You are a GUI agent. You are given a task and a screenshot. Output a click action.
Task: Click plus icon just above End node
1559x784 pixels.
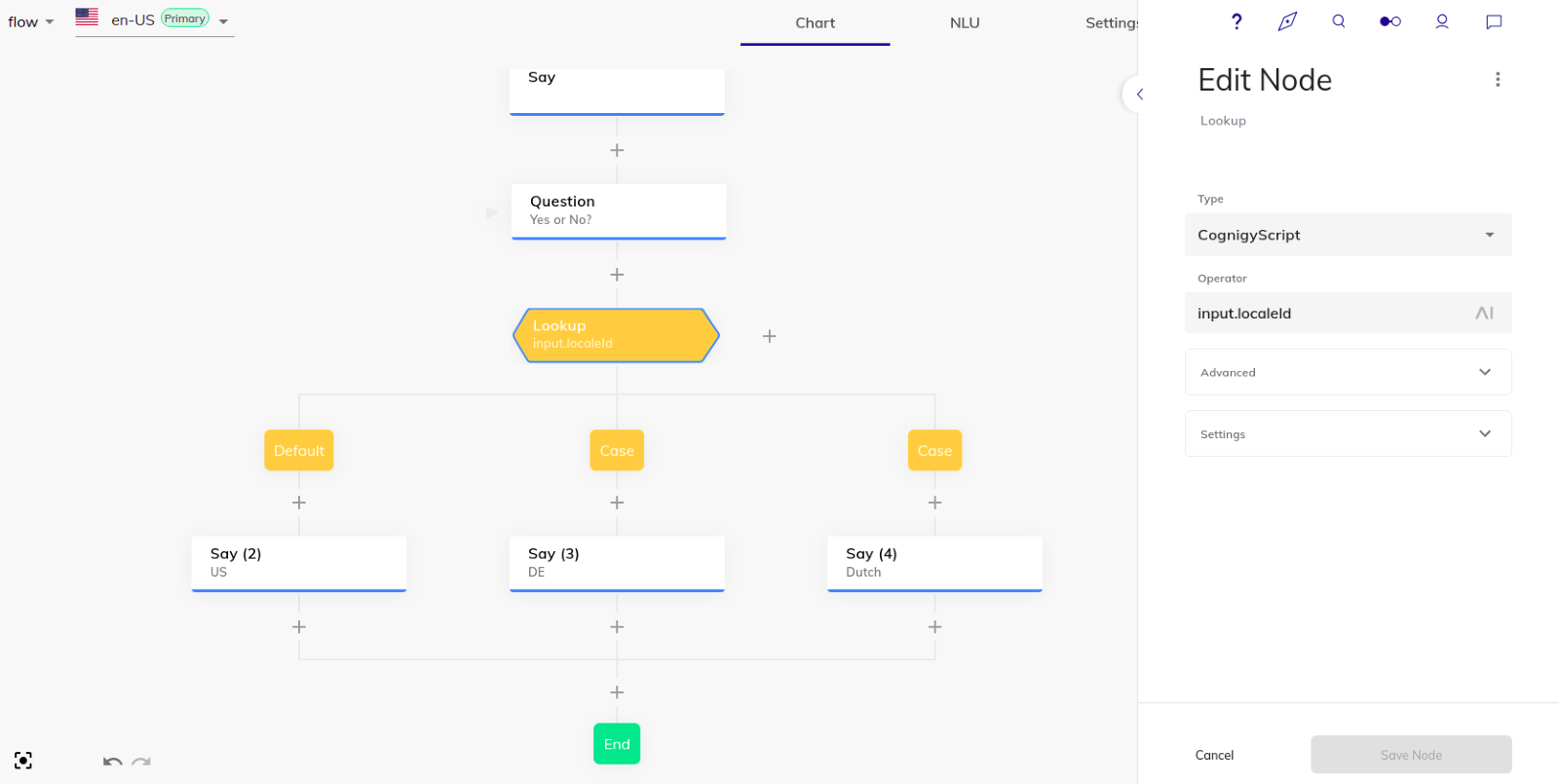click(x=617, y=692)
